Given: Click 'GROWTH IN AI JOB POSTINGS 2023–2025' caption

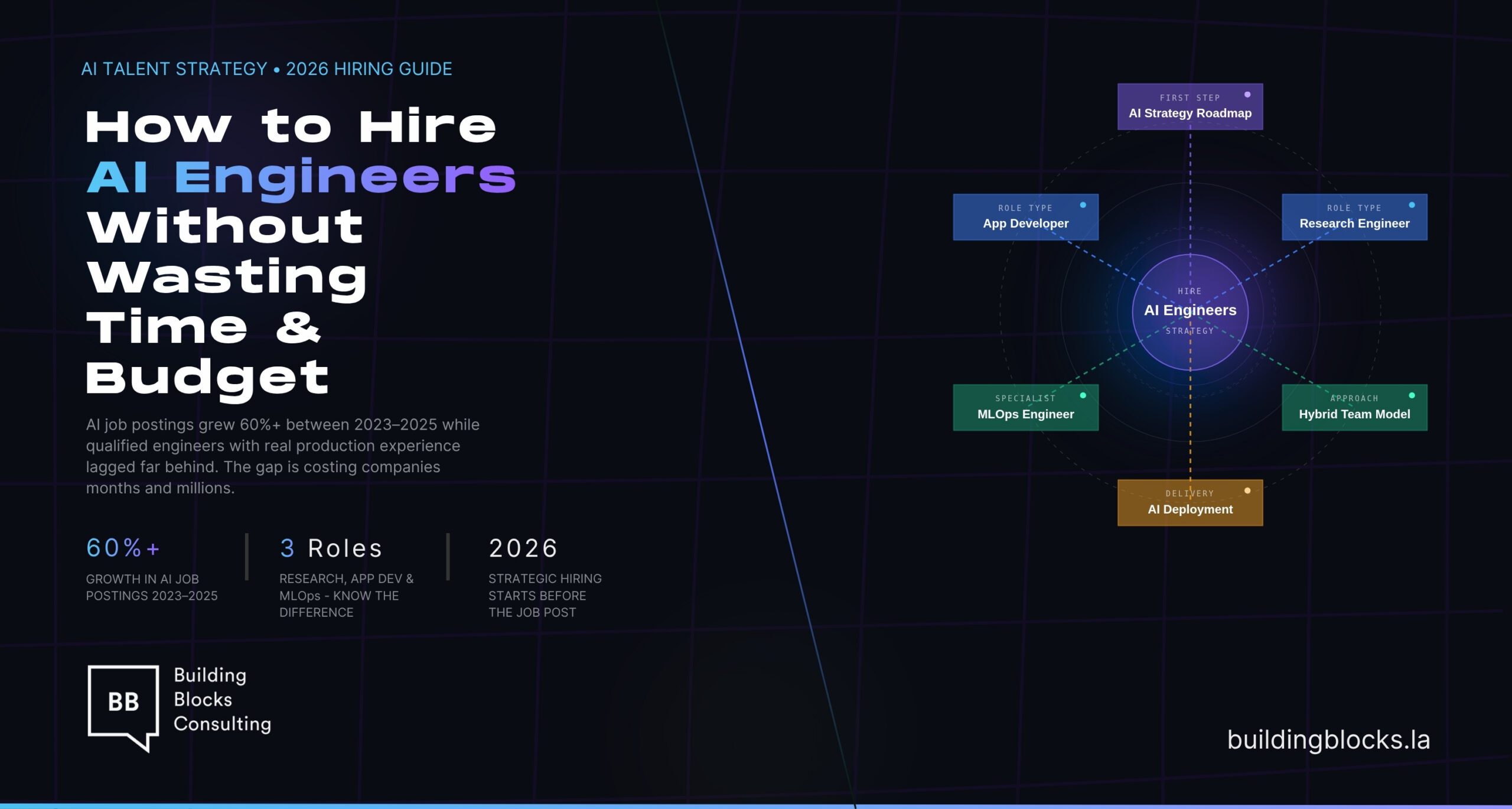Looking at the screenshot, I should click(152, 587).
